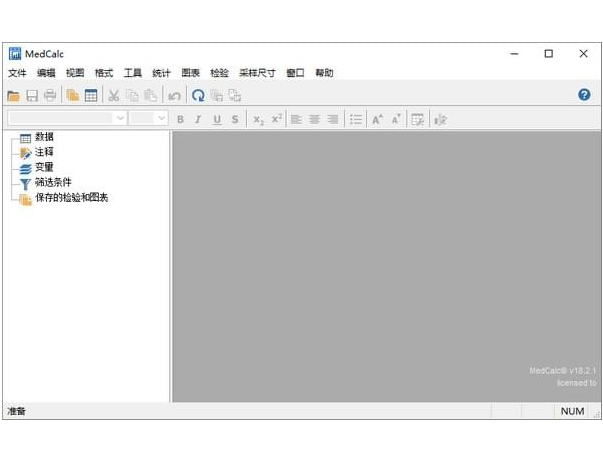
Task: Click the bulleted list icon
Action: [x=356, y=119]
